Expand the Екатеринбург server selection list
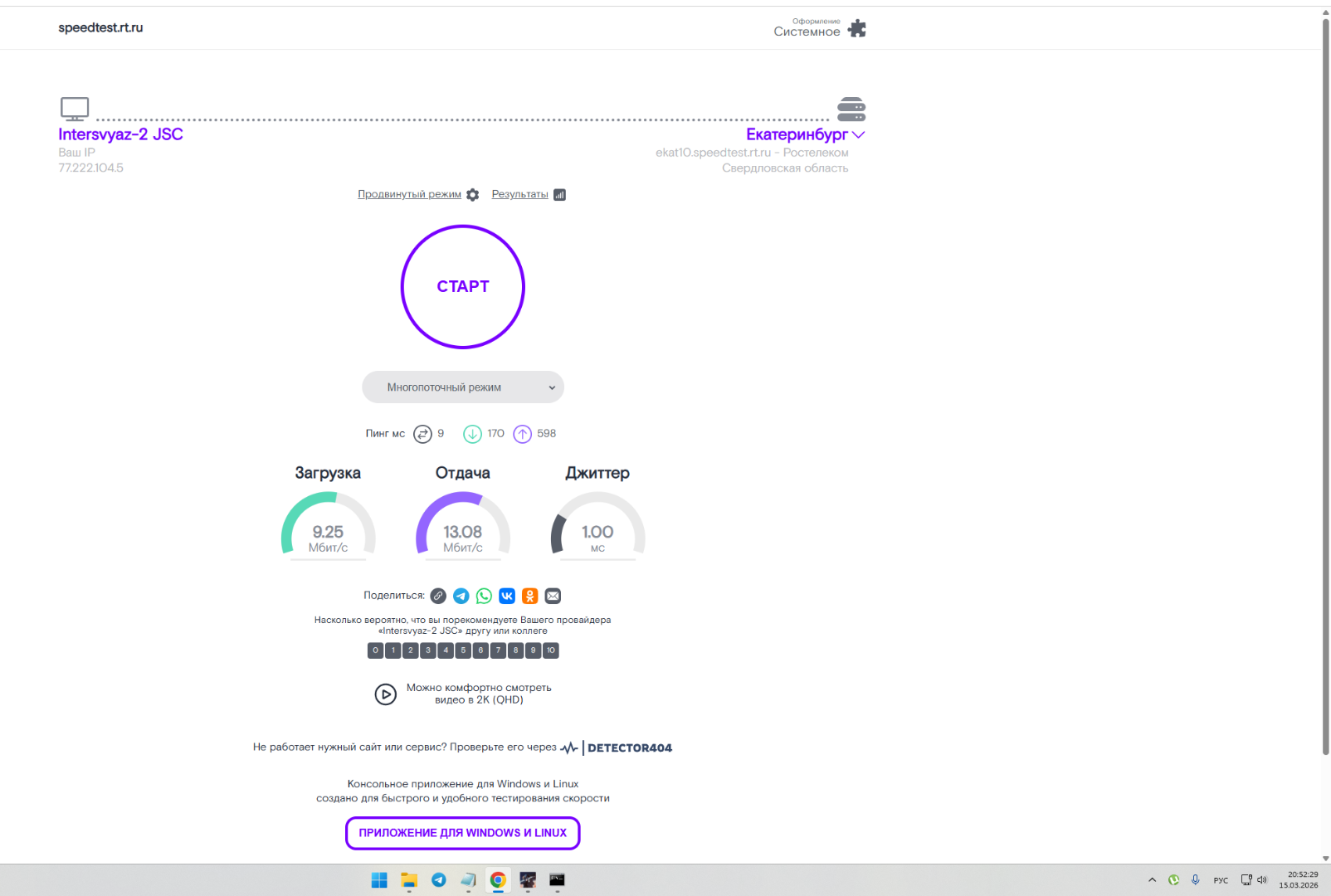Viewport: 1331px width, 896px height. tap(804, 134)
